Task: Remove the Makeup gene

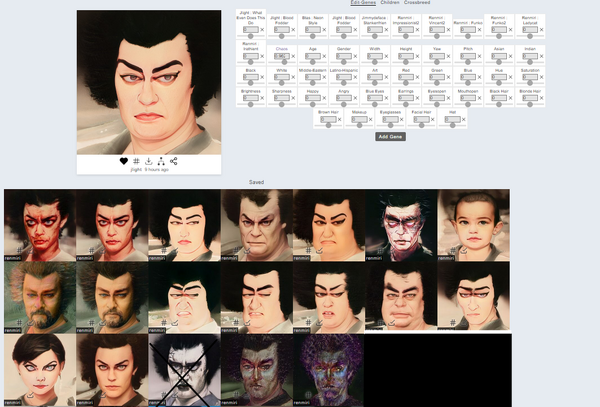Action: 370,119
